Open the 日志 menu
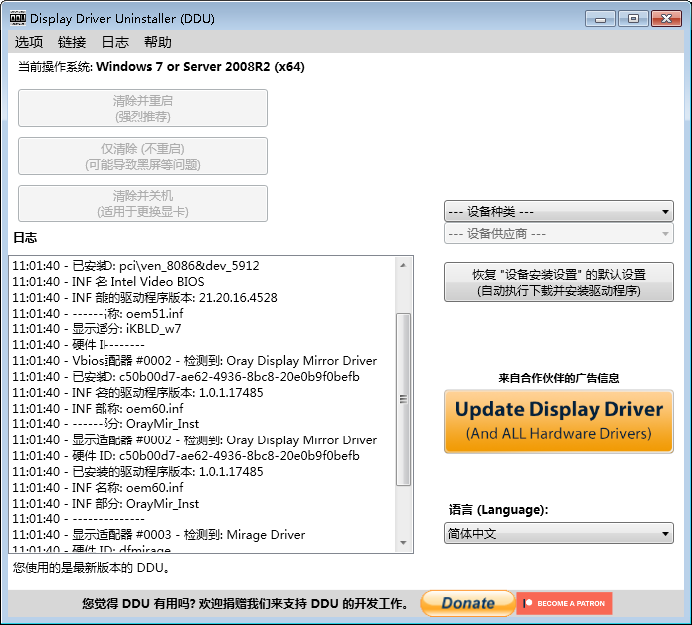Image resolution: width=692 pixels, height=625 pixels. tap(115, 42)
